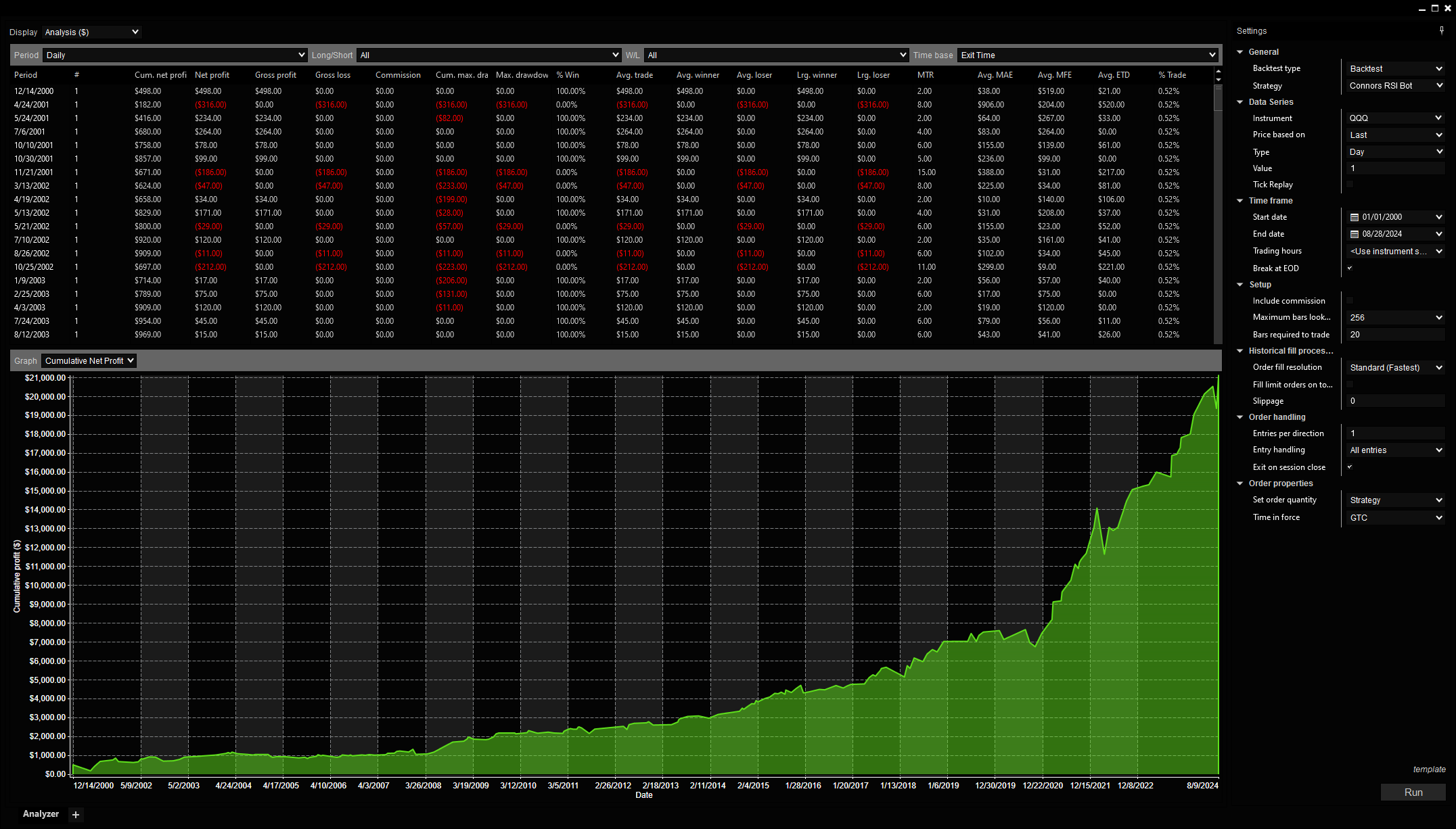Pin the Settings panel with pin icon
Viewport: 1456px width, 829px height.
pos(1441,30)
